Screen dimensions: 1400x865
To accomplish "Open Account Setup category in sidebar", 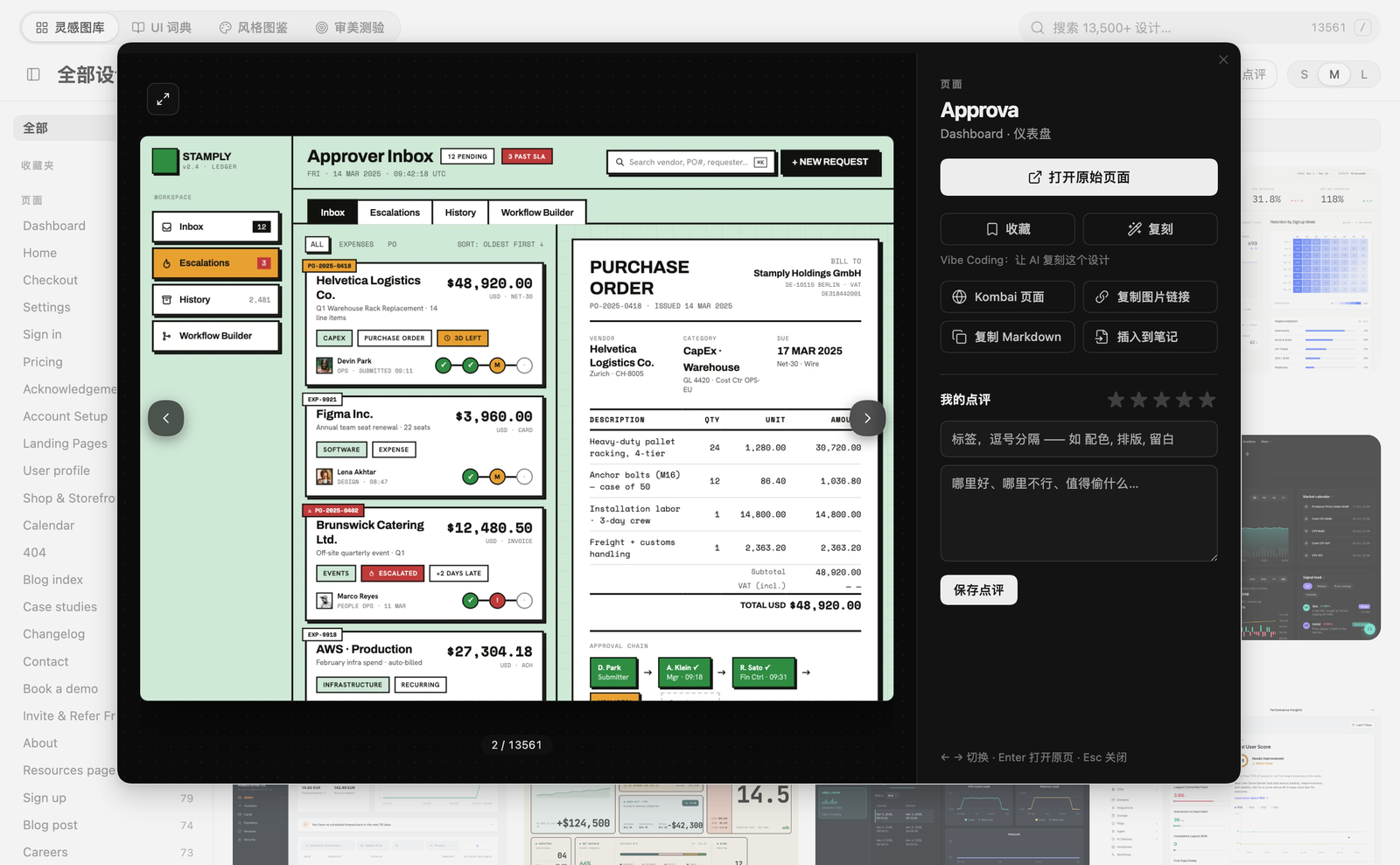I will click(65, 416).
